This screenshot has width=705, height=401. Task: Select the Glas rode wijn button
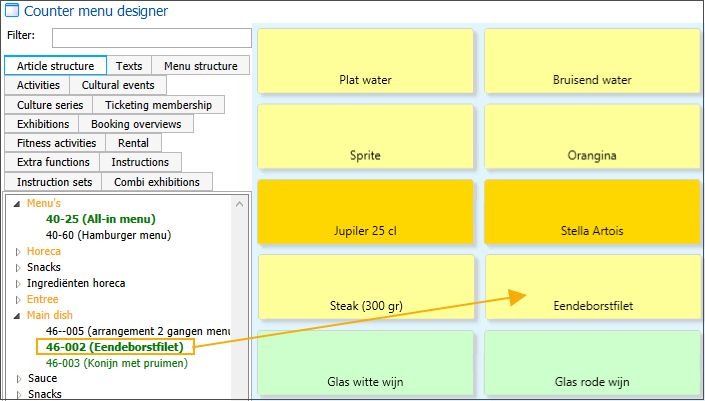[592, 362]
